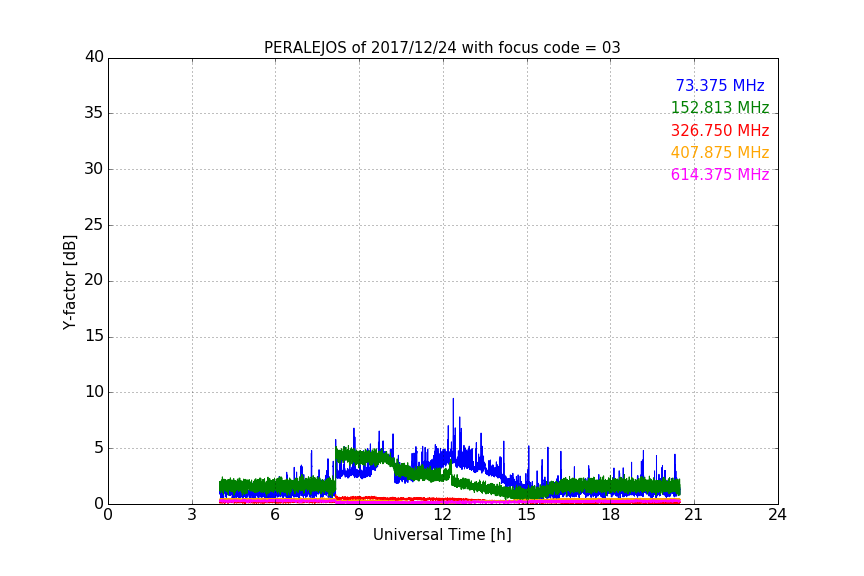The width and height of the screenshot is (864, 576).
Task: Select the blue '73.375 MHz' legend label
Action: 720,86
